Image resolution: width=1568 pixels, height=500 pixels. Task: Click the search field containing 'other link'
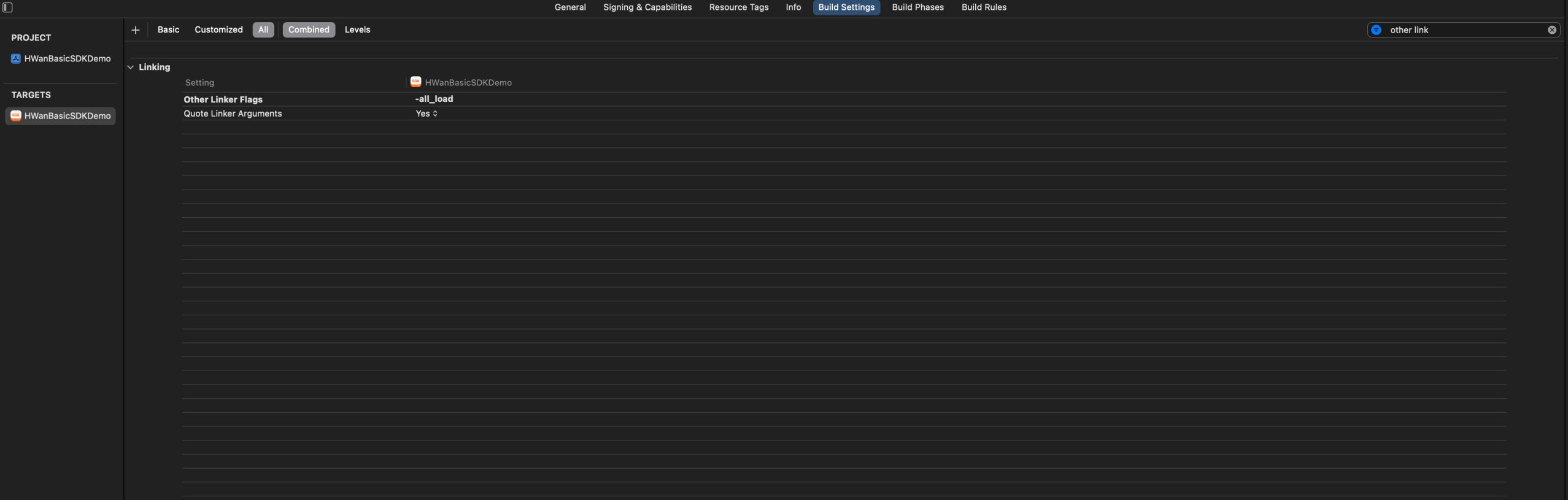click(x=1462, y=30)
